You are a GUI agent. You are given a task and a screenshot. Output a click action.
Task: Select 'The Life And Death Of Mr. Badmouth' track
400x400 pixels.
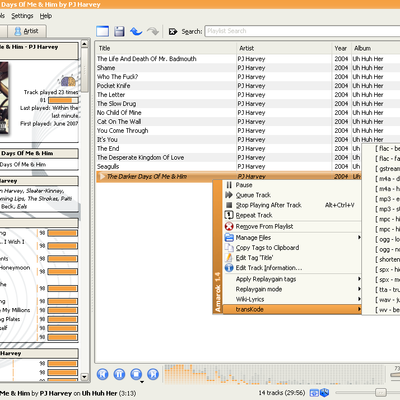point(248,59)
